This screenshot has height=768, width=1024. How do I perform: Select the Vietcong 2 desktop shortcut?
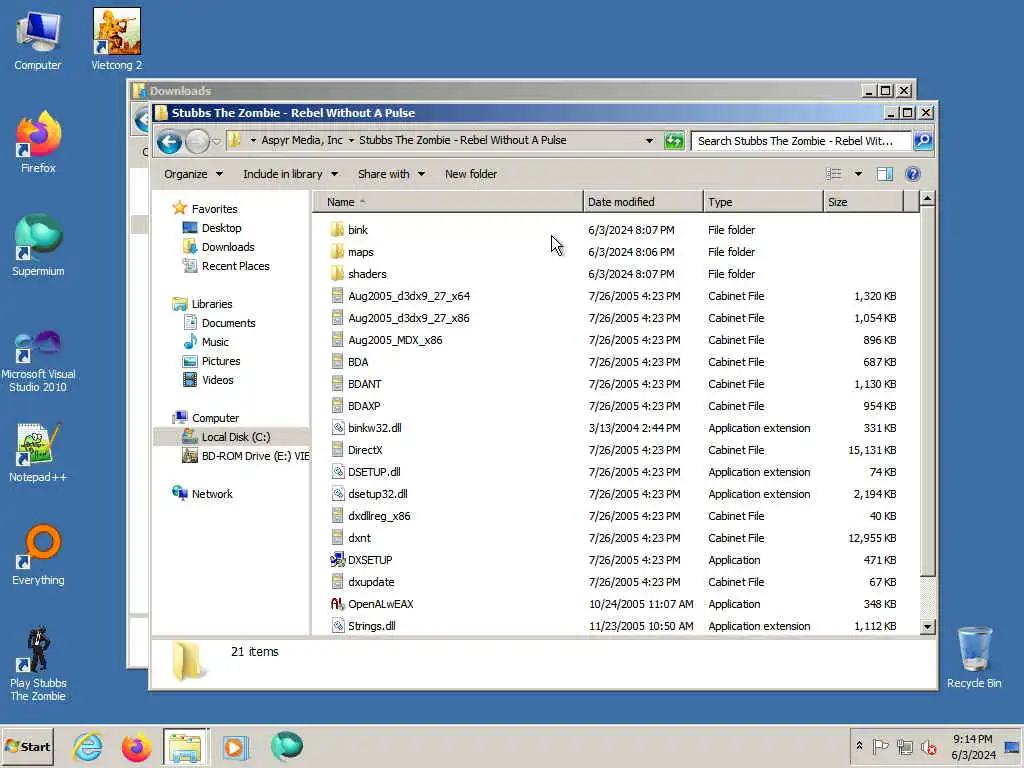116,39
